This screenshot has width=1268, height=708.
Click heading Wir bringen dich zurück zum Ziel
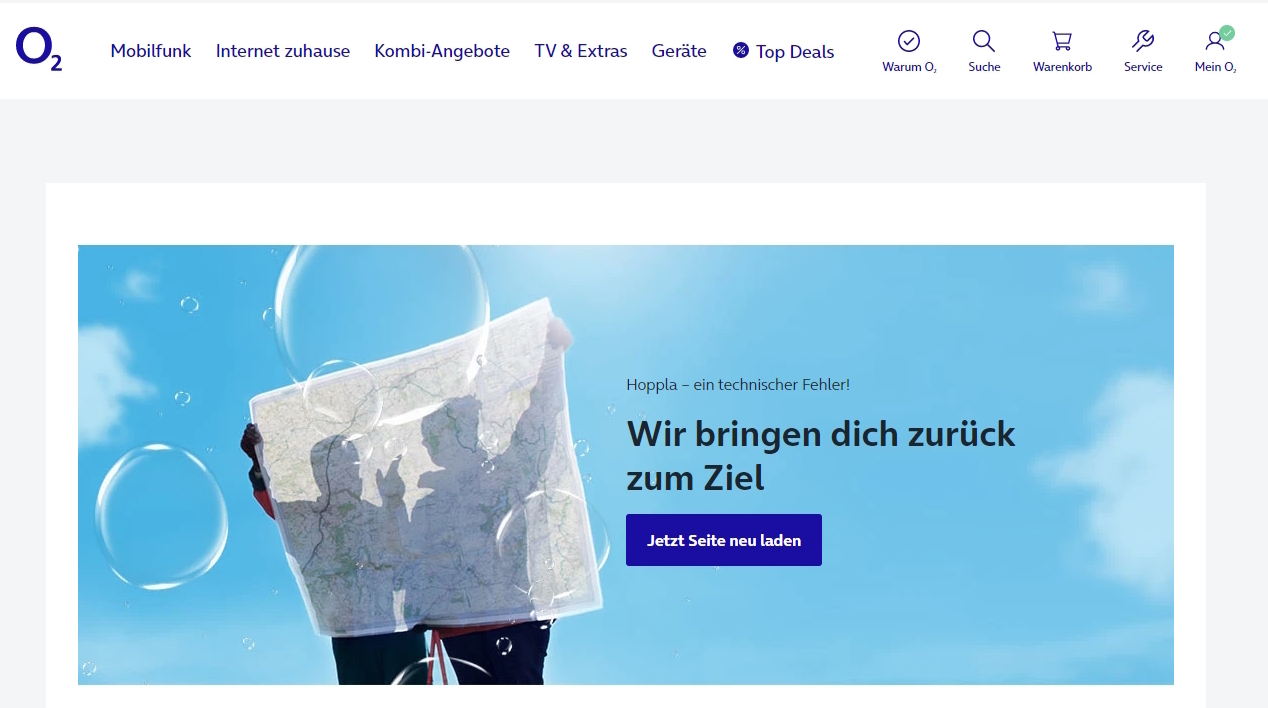[821, 456]
